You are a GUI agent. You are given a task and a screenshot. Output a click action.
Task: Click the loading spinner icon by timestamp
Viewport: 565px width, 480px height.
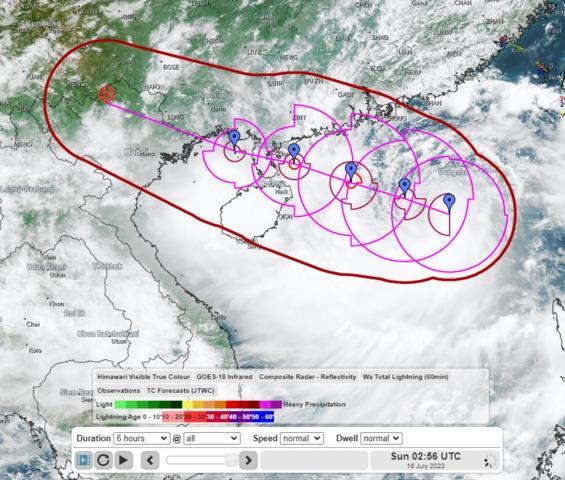(x=490, y=461)
